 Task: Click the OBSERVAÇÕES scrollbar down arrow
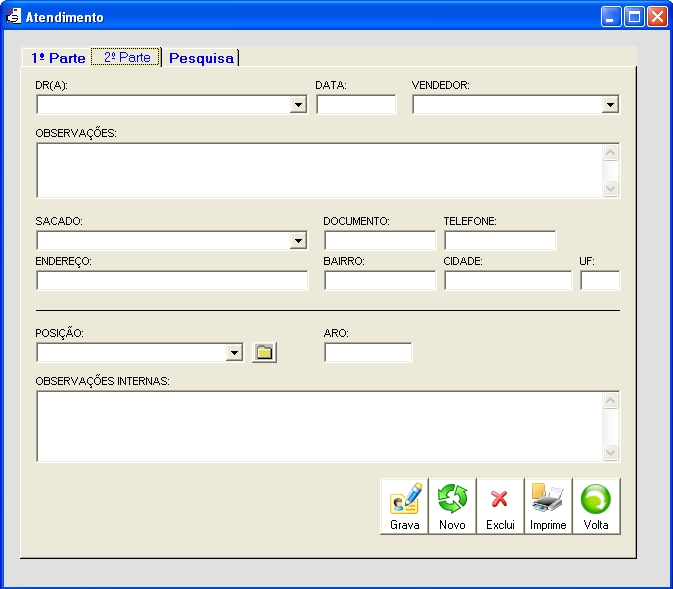pos(611,188)
